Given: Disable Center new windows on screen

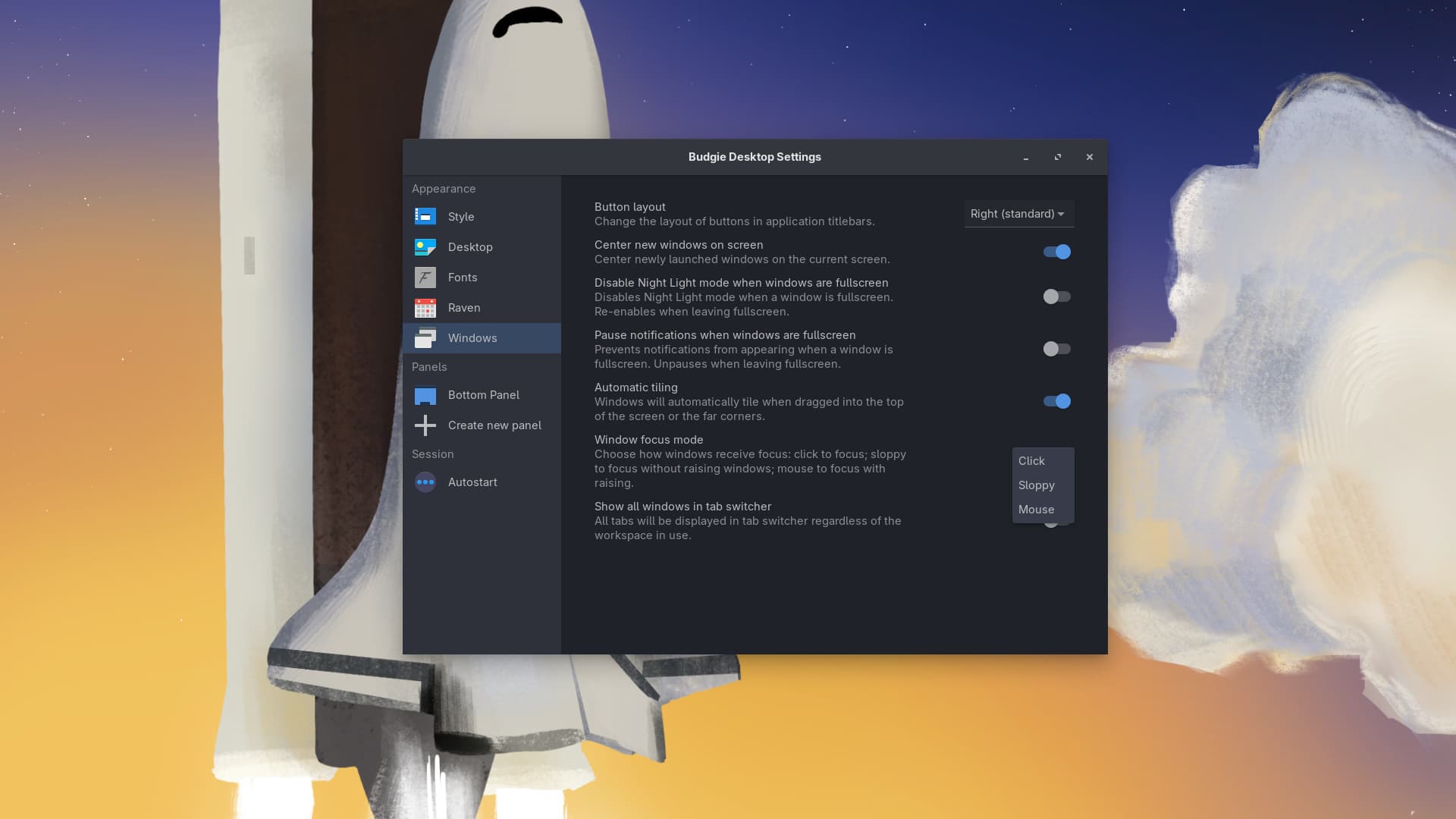Looking at the screenshot, I should (x=1056, y=252).
